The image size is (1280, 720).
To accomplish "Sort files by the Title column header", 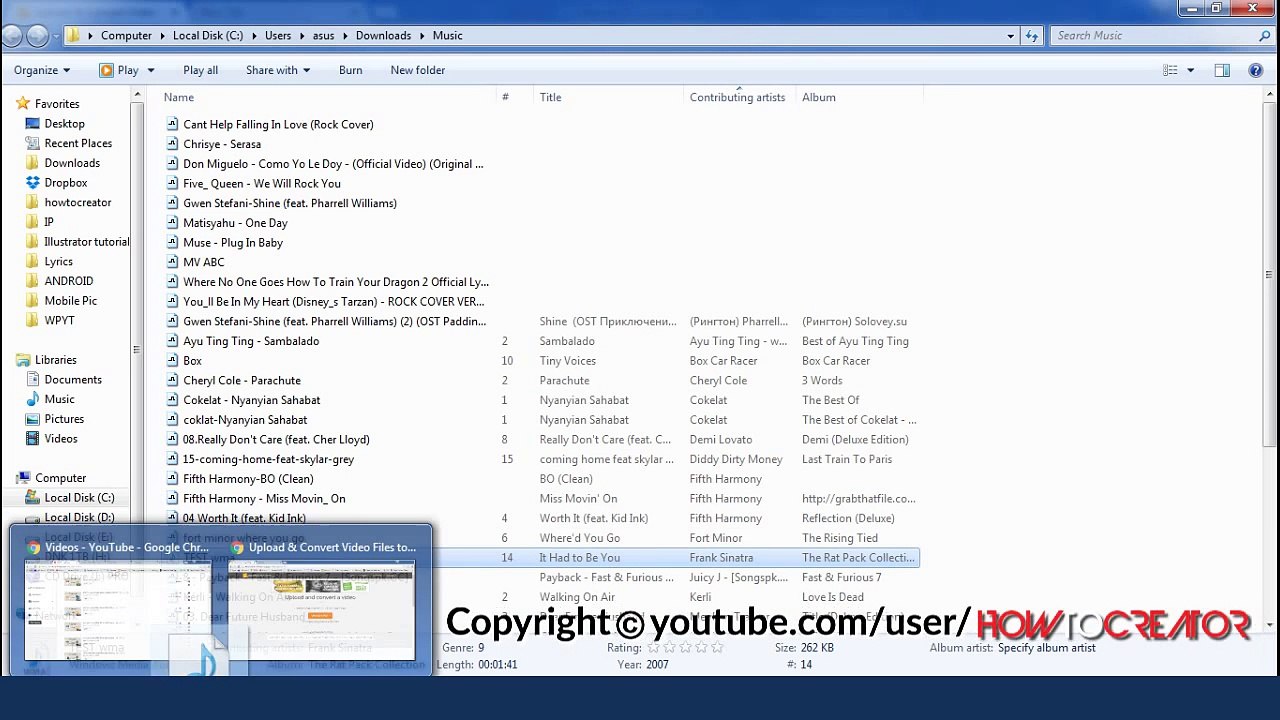I will pyautogui.click(x=609, y=97).
